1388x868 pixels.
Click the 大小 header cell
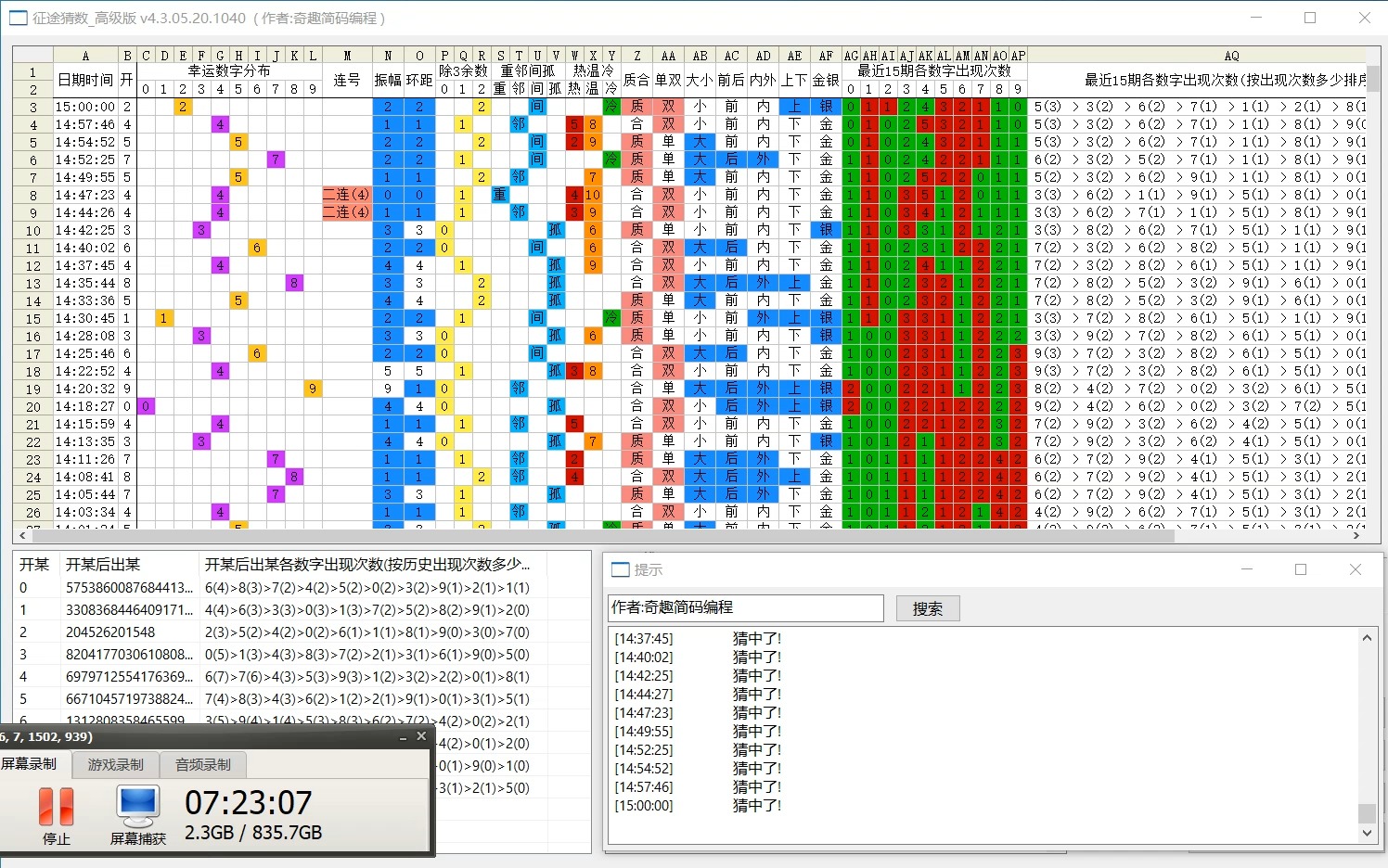[x=700, y=80]
